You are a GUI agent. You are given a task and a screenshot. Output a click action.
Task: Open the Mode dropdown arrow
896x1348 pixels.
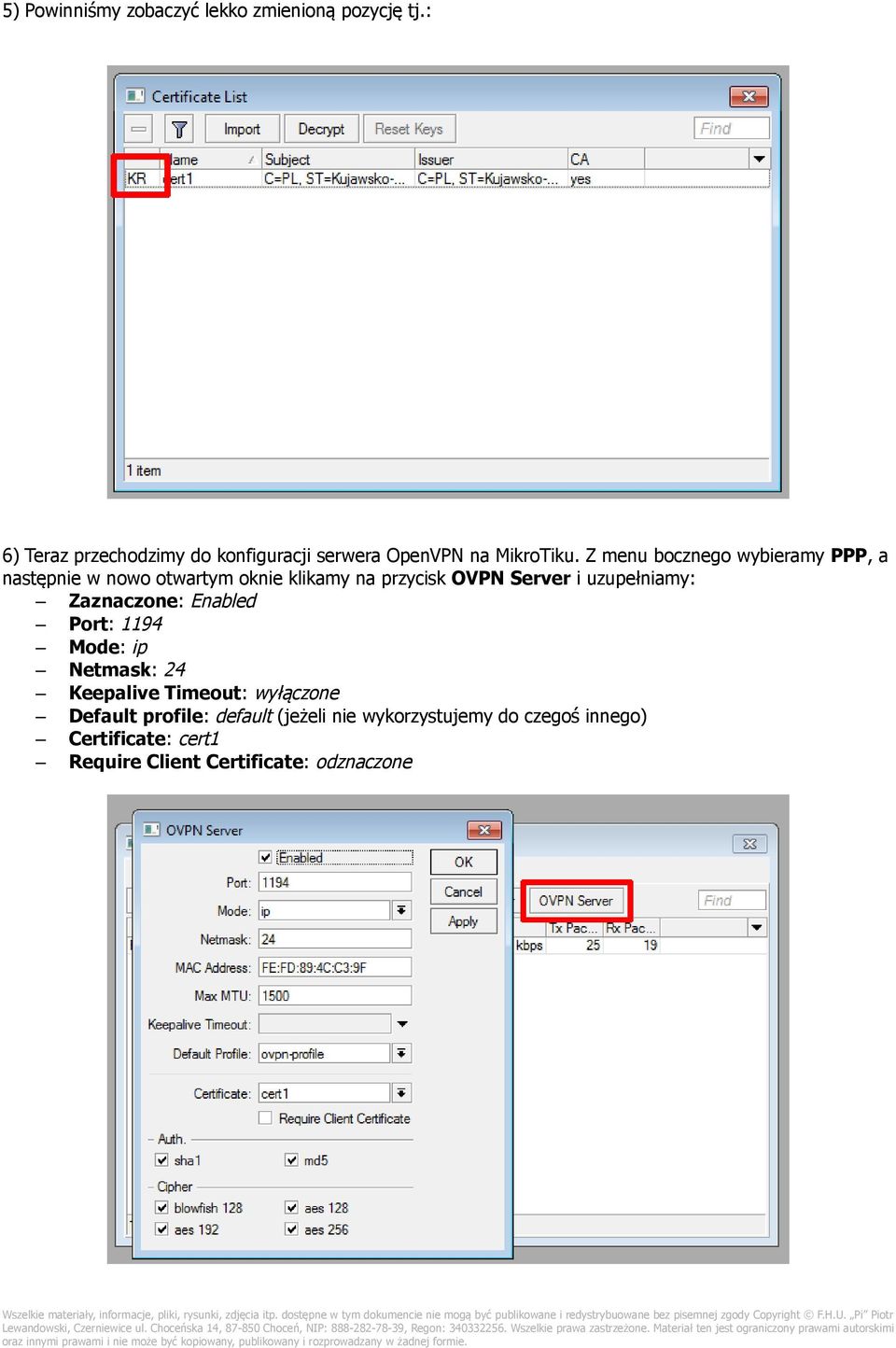click(401, 910)
